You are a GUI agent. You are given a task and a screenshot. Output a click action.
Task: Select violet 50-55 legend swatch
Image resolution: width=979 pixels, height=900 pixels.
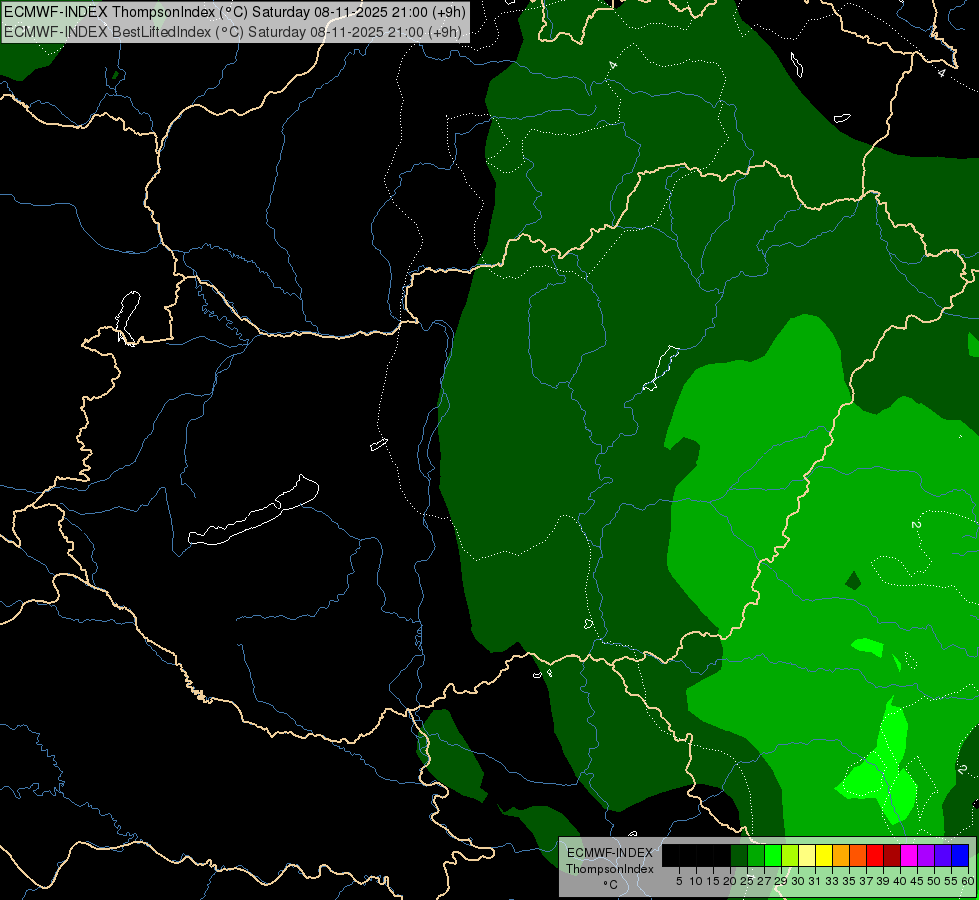tap(943, 855)
